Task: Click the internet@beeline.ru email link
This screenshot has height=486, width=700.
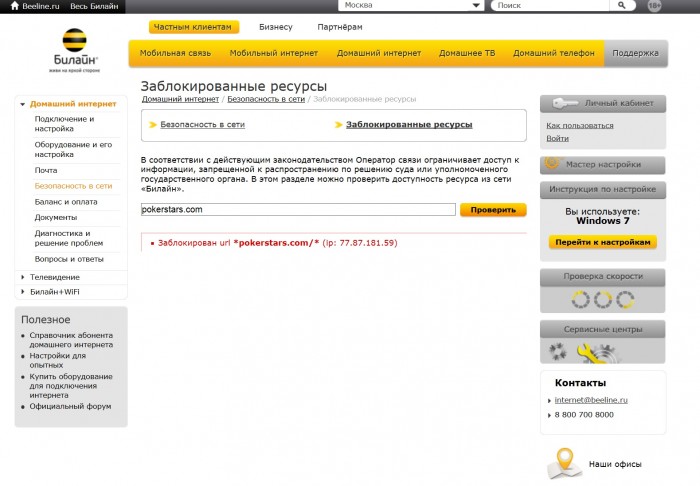Action: [591, 400]
